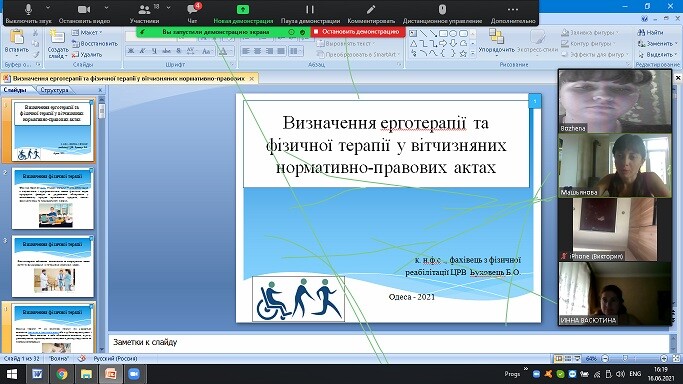Select oval shape in gallery
683x384 pixels.
point(453,33)
